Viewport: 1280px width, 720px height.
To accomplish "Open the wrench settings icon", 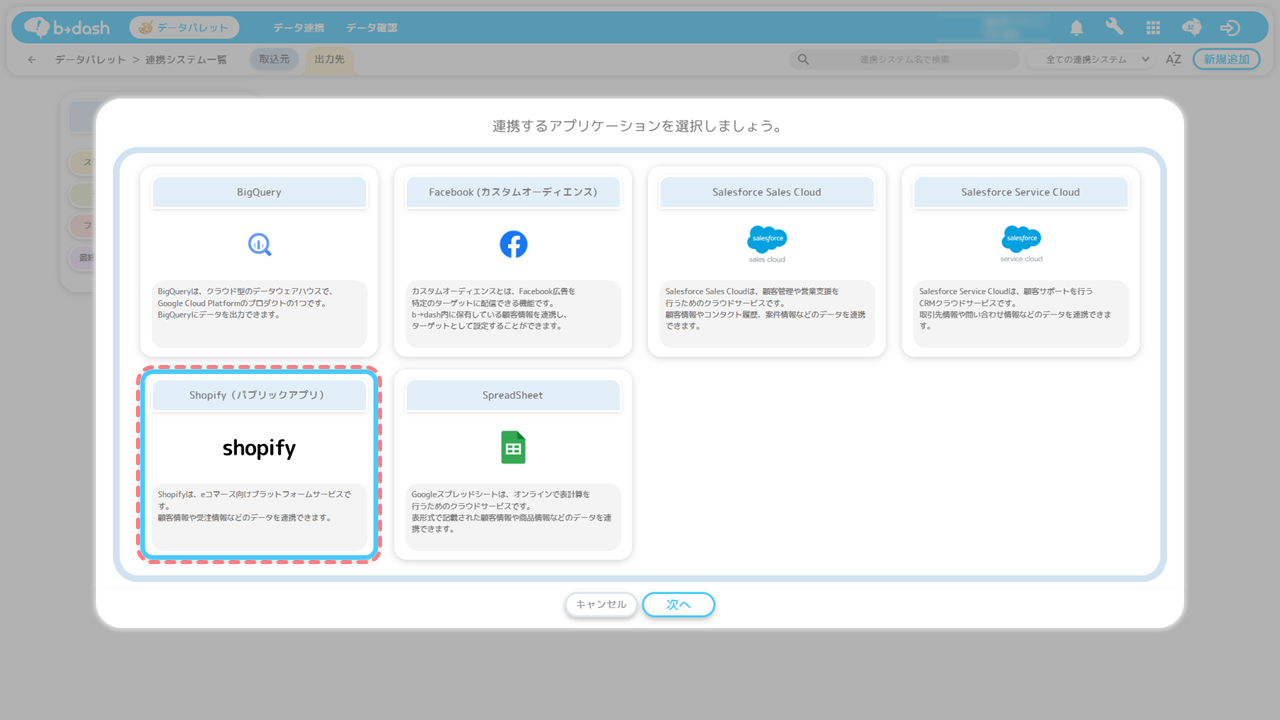I will (x=1114, y=28).
